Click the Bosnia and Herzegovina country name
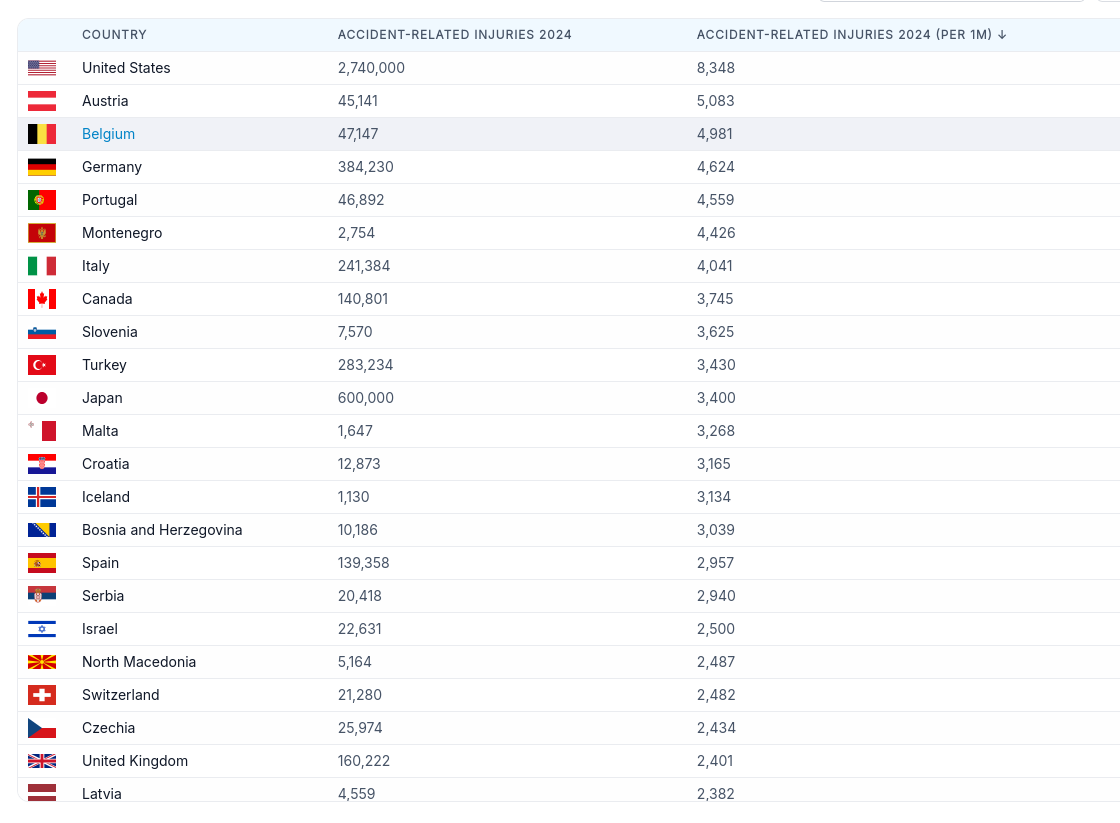This screenshot has height=823, width=1120. (162, 530)
